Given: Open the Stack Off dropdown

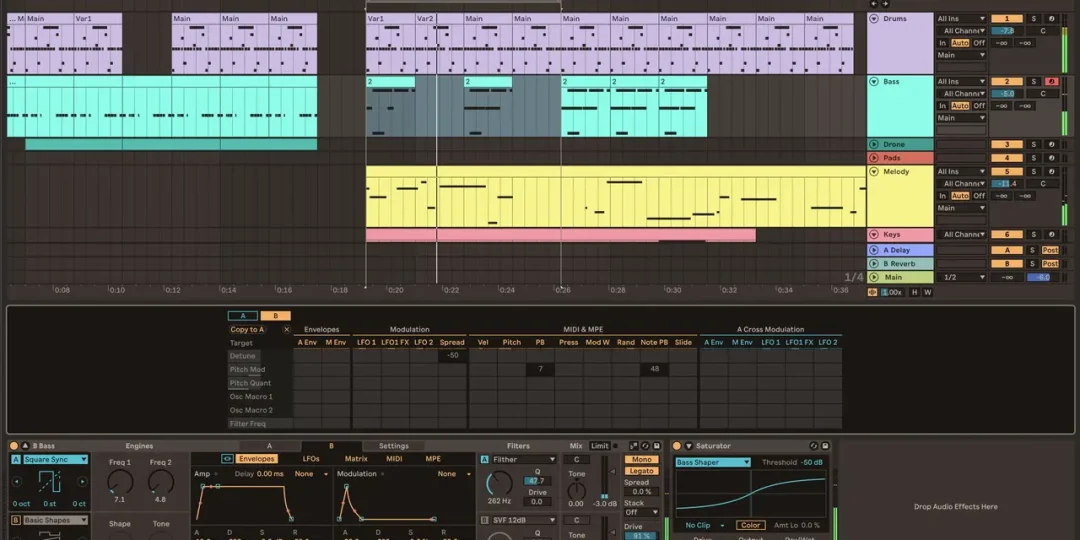Looking at the screenshot, I should click(x=641, y=512).
